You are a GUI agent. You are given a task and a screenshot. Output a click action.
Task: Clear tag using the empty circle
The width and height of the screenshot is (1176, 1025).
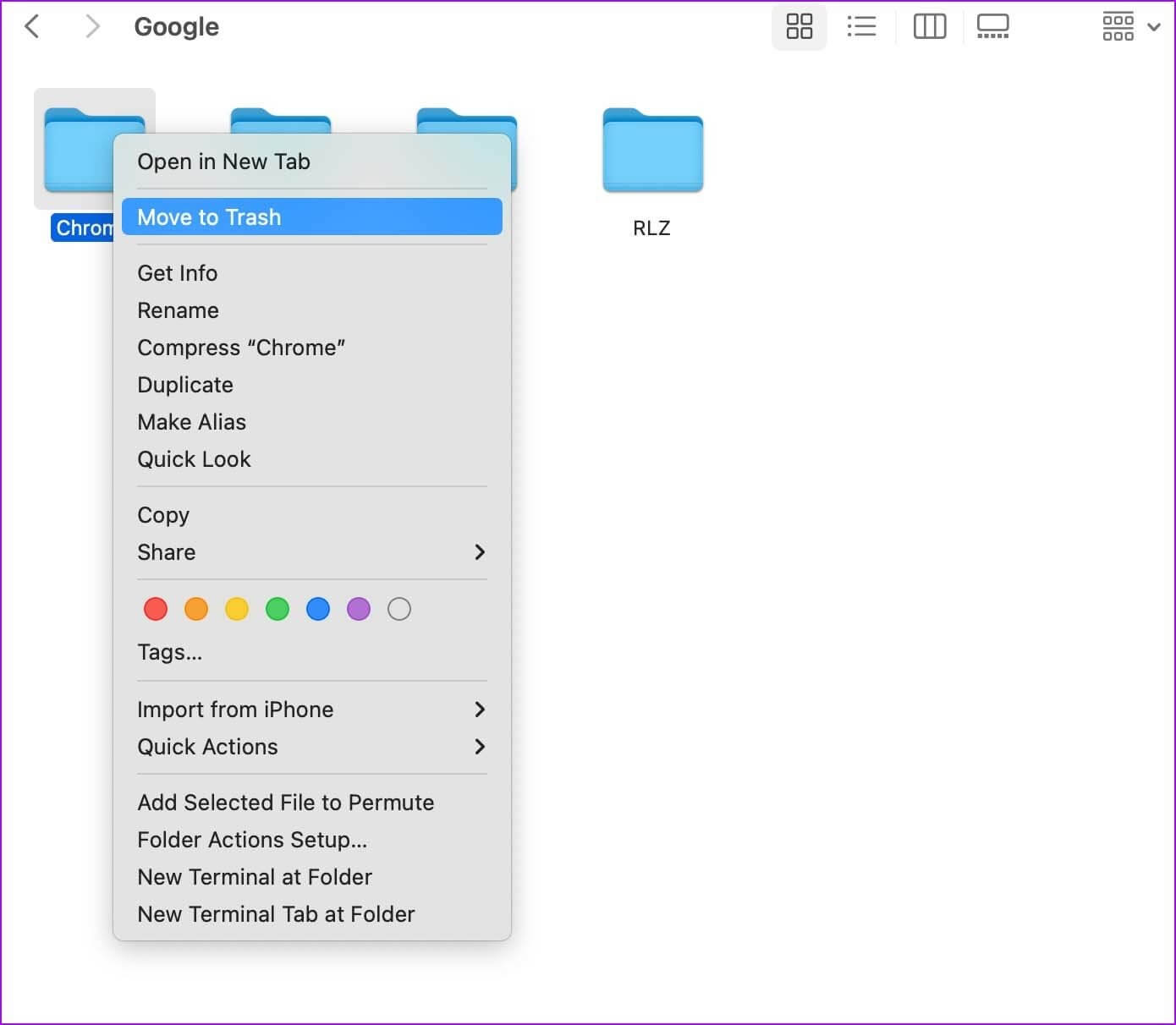(x=399, y=609)
